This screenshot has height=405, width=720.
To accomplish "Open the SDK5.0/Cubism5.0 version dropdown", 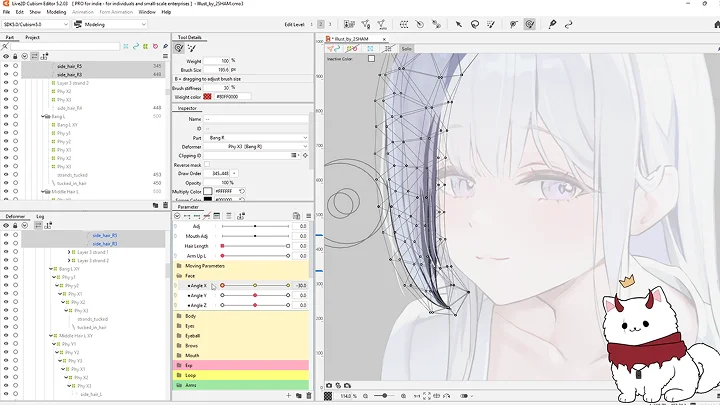I will [35, 24].
